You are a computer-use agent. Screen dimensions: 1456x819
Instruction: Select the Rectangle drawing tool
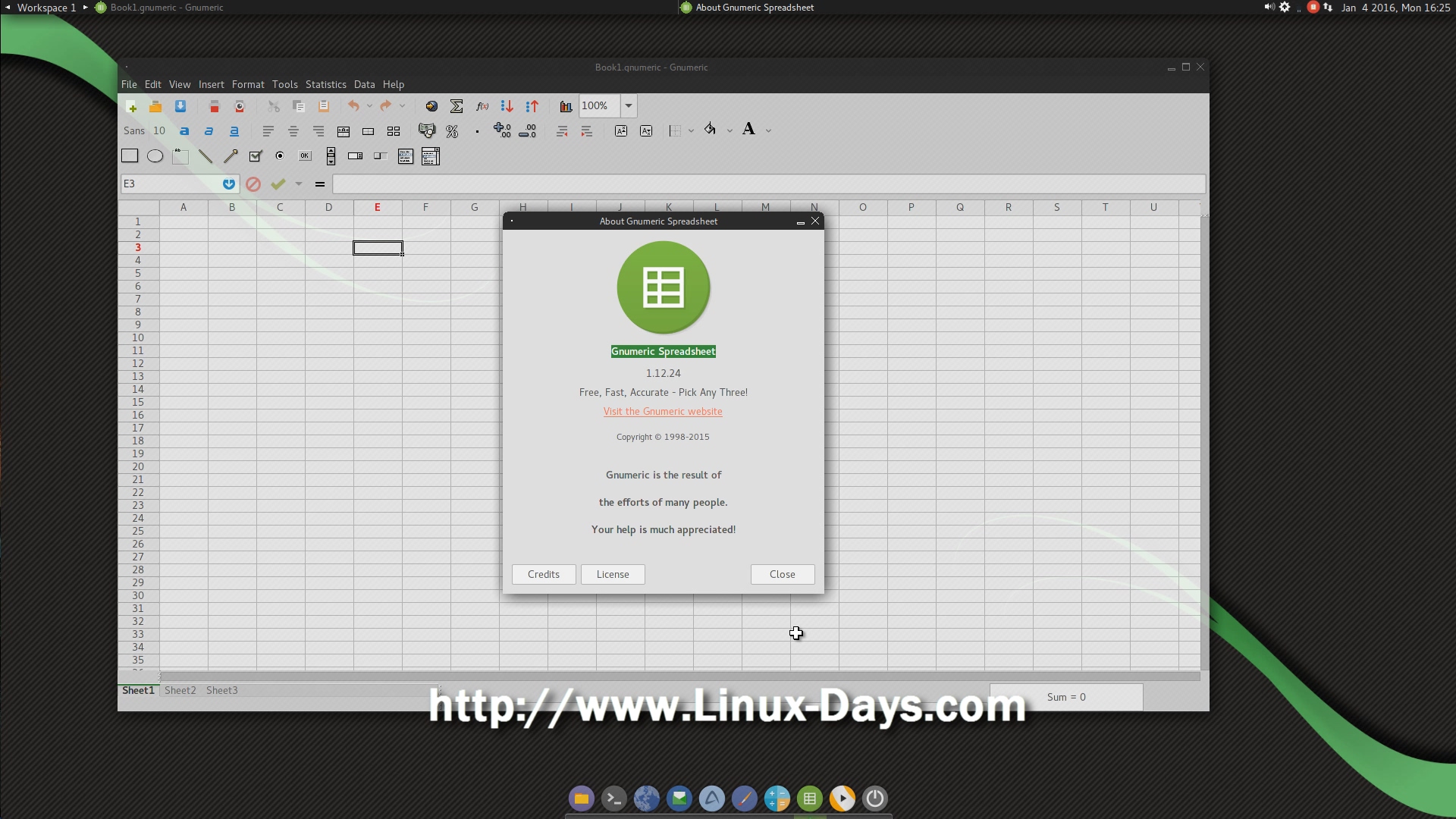tap(130, 156)
